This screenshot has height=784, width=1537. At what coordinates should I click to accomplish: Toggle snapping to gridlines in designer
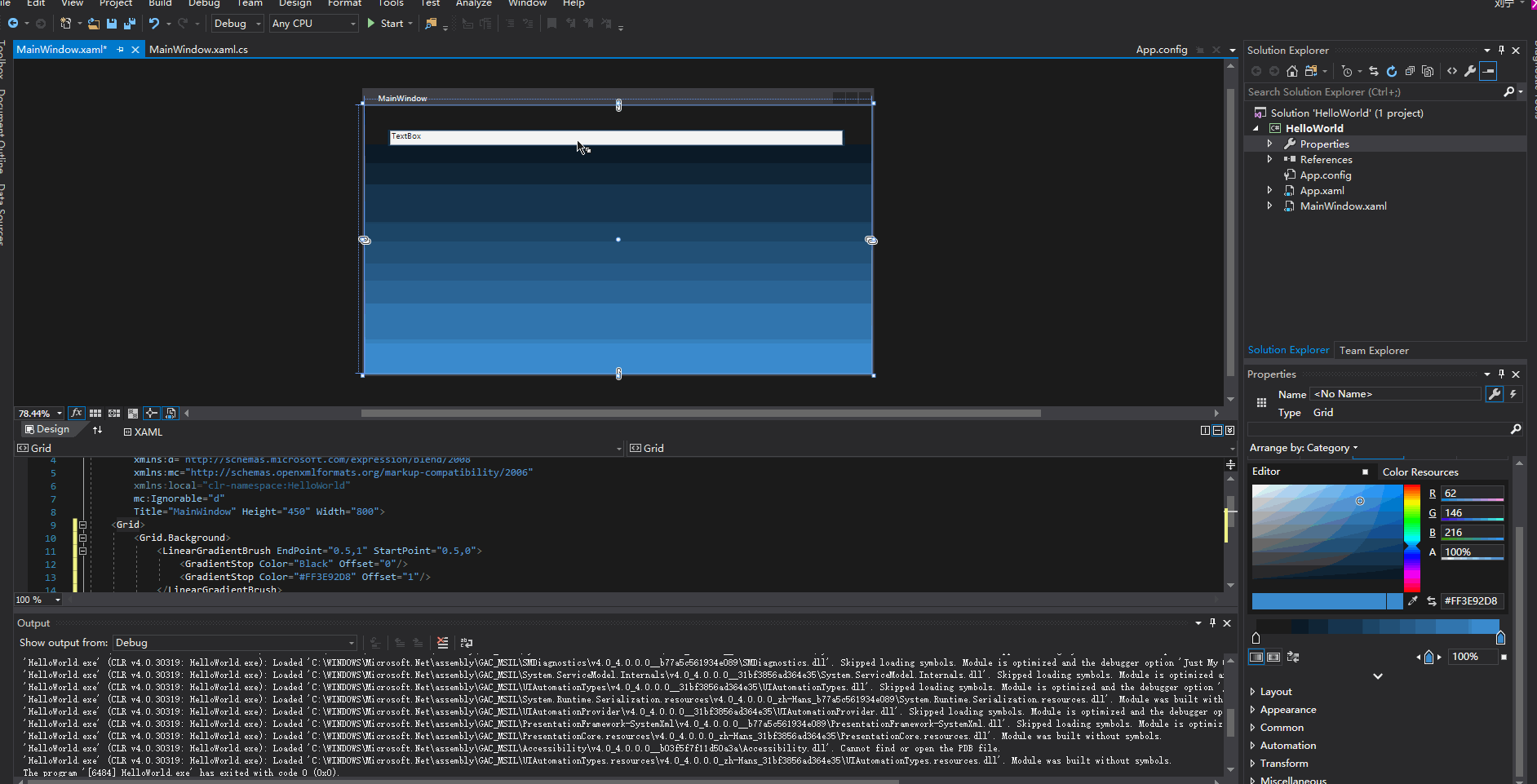tap(114, 414)
